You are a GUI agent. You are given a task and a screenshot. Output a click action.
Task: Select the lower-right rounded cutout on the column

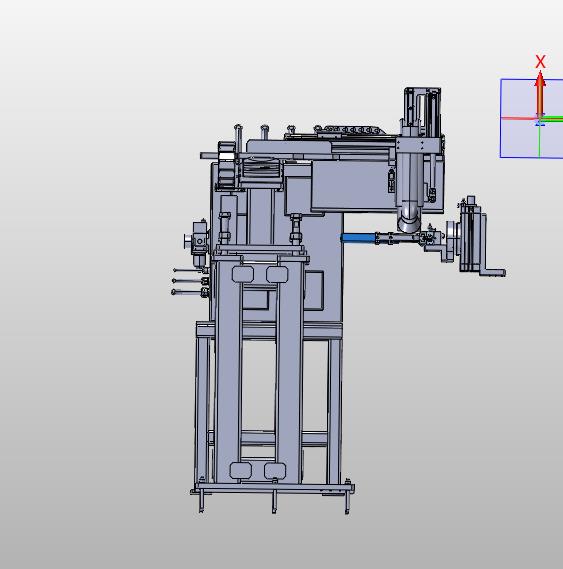275,471
